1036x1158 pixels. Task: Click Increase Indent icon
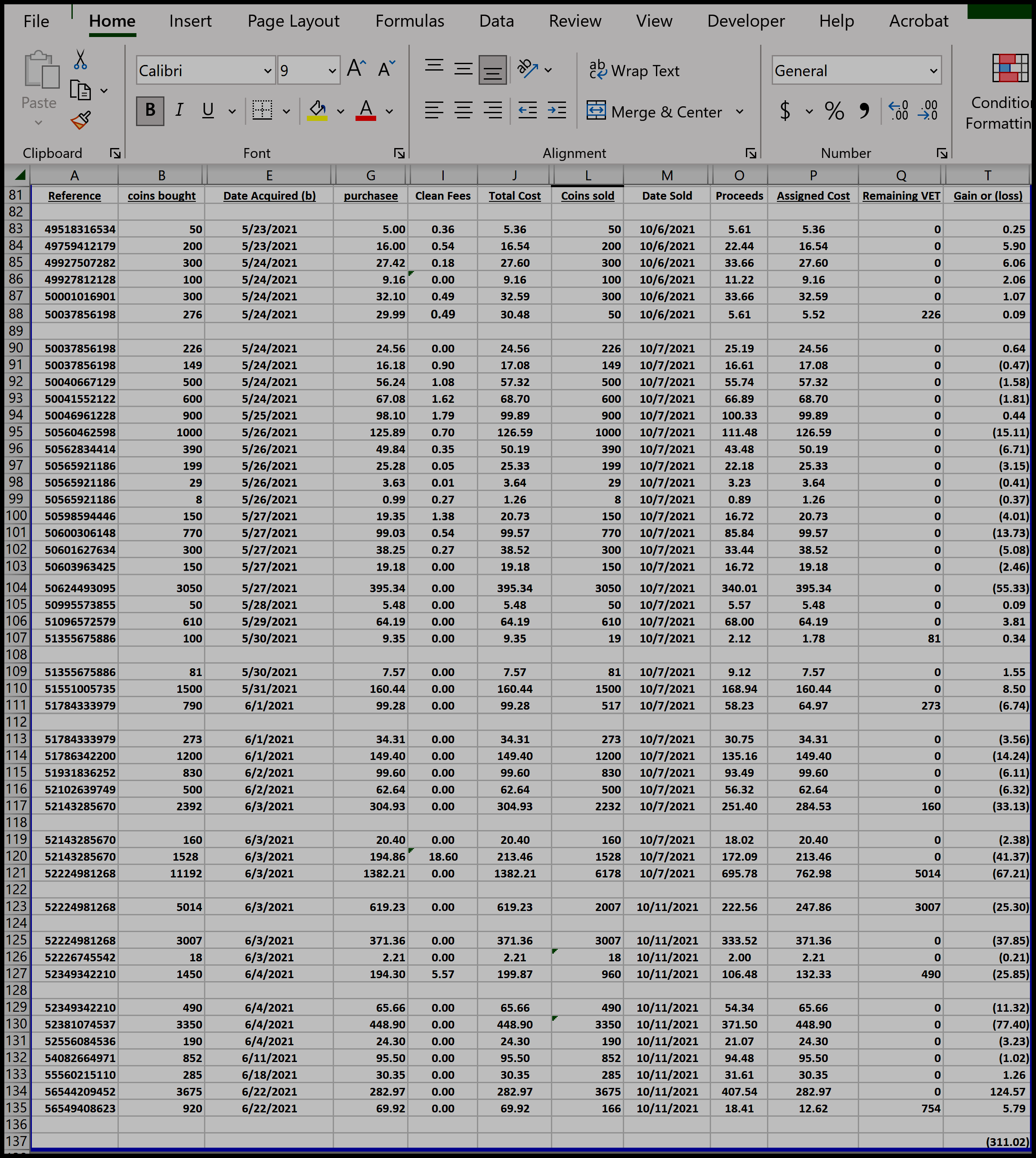[557, 110]
